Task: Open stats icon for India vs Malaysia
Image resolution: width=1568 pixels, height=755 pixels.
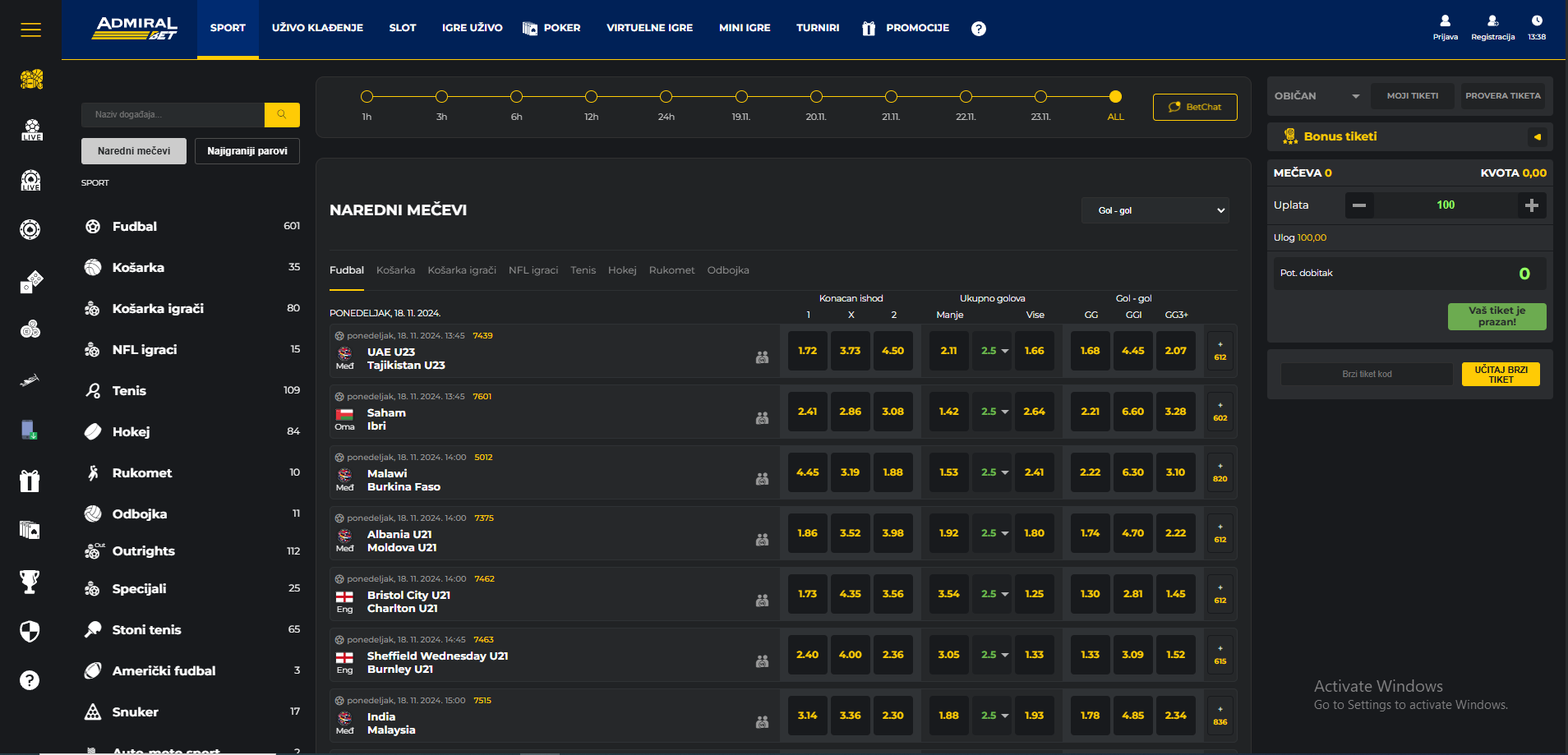Action: coord(763,722)
